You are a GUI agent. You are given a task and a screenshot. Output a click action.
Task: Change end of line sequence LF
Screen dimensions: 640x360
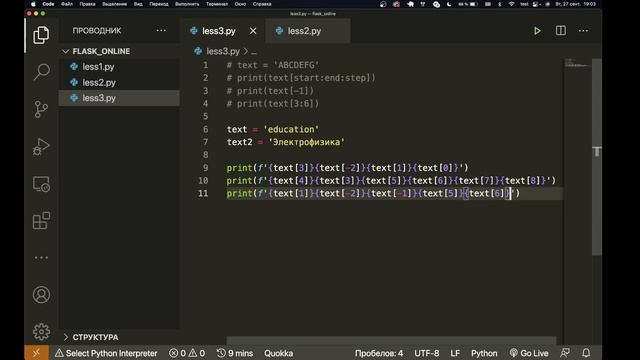click(455, 353)
